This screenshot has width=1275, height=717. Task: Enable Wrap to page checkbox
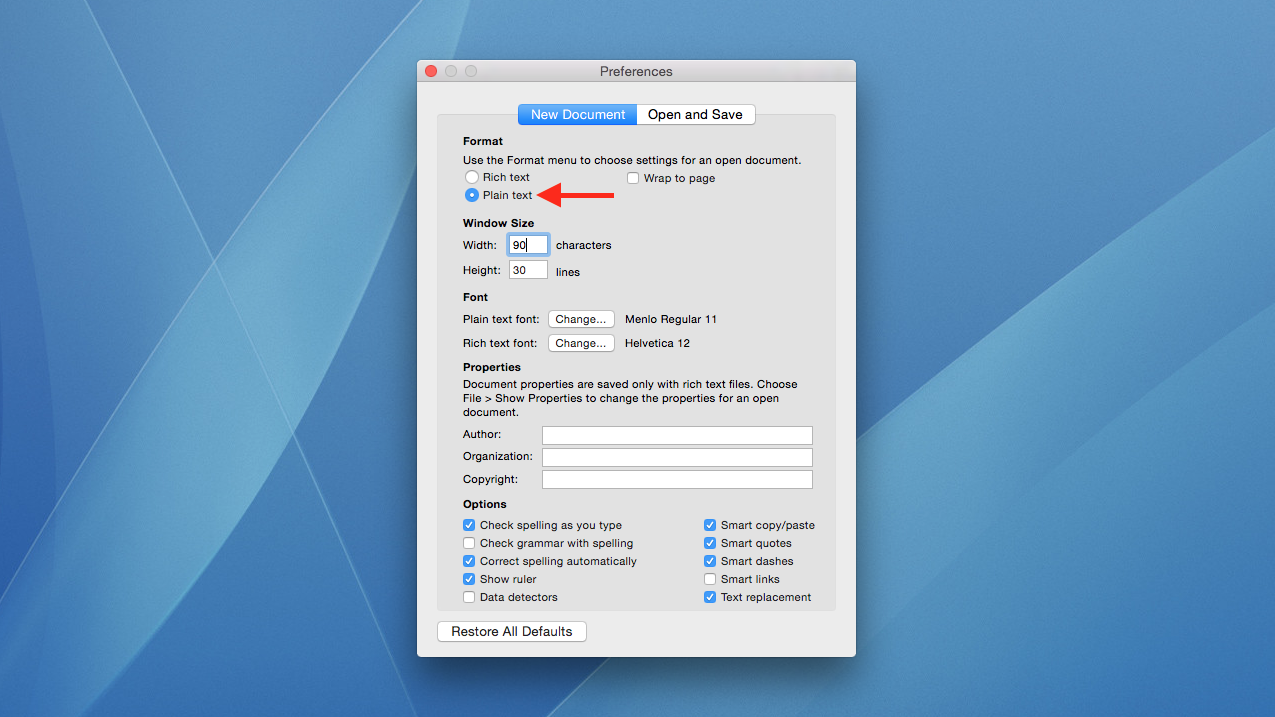633,178
